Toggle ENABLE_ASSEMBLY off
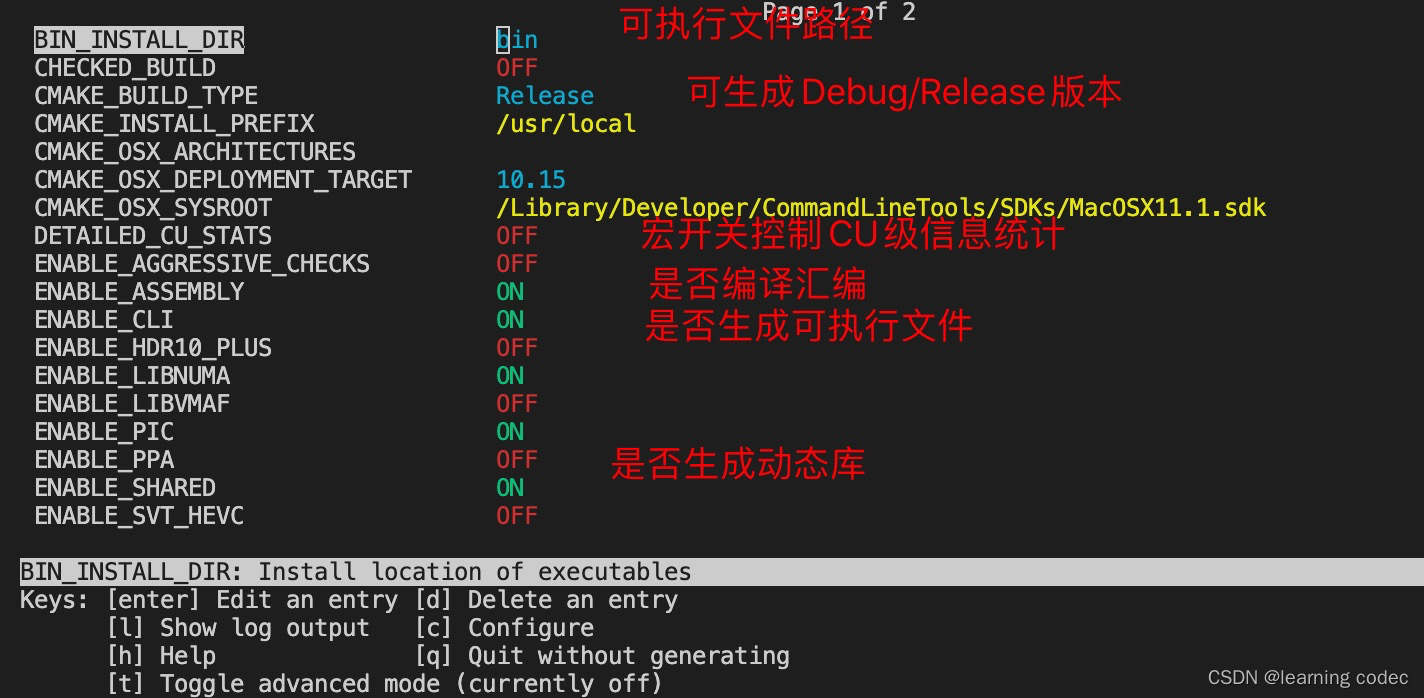The height and width of the screenshot is (698, 1424). [509, 291]
